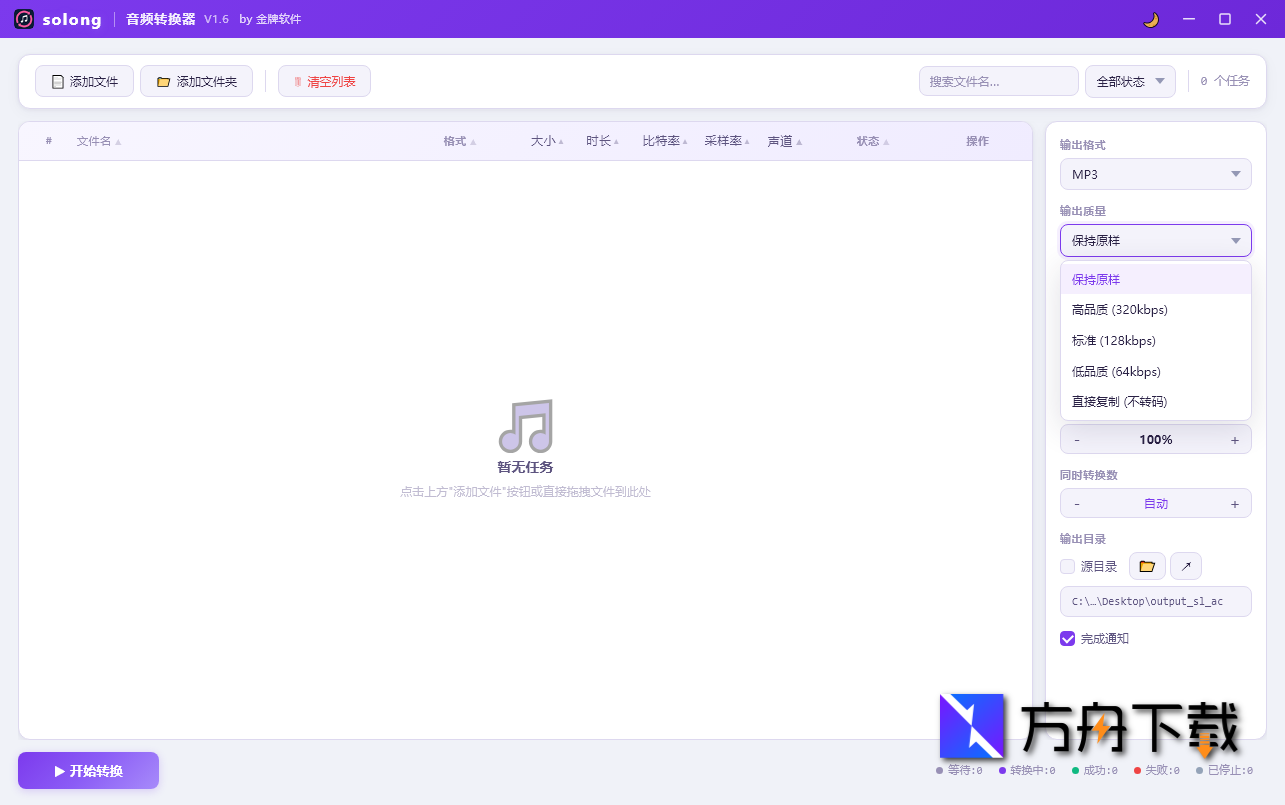Viewport: 1285px width, 805px height.
Task: Open the 同时转换数 自动 dropdown area
Action: tap(1155, 503)
